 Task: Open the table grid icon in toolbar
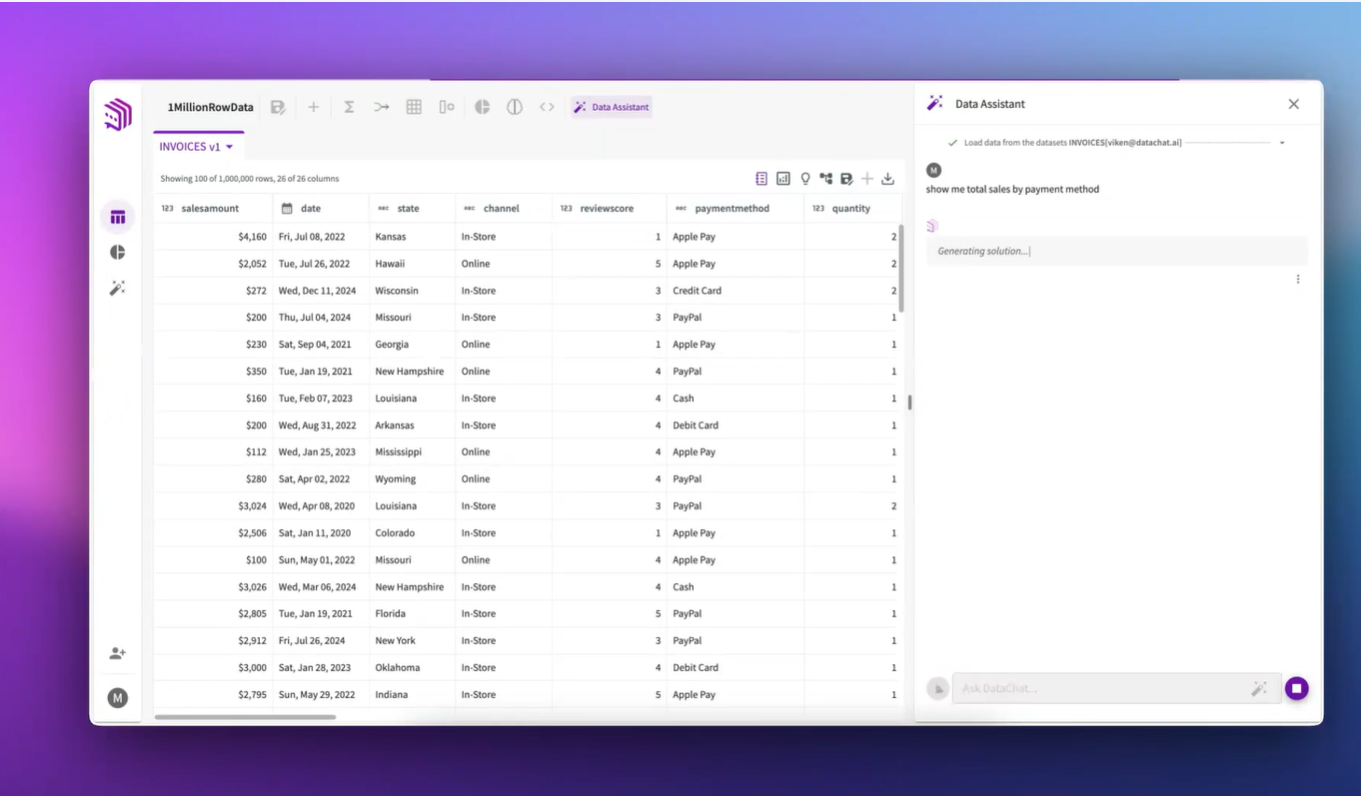pyautogui.click(x=414, y=107)
